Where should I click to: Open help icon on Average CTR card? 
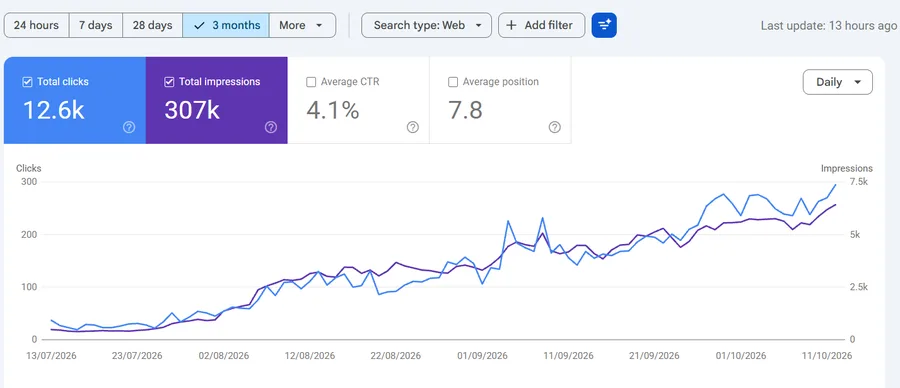(x=413, y=127)
